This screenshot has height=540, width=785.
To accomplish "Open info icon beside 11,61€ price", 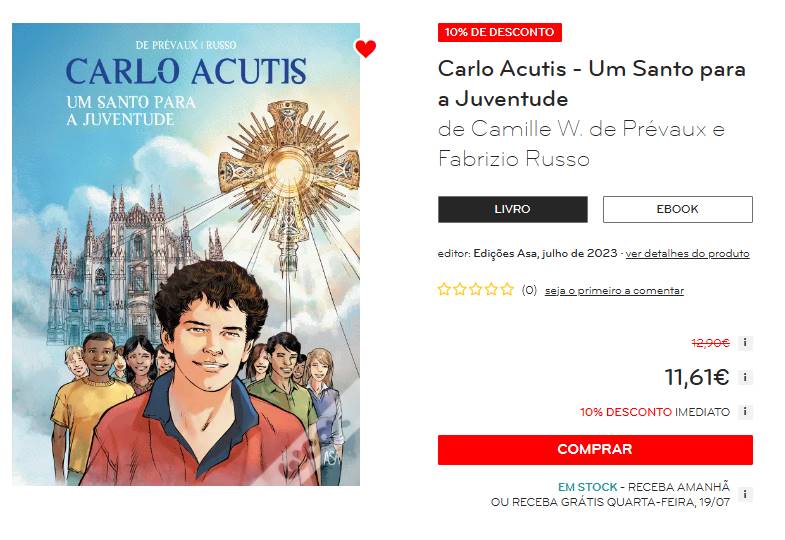I will point(745,377).
